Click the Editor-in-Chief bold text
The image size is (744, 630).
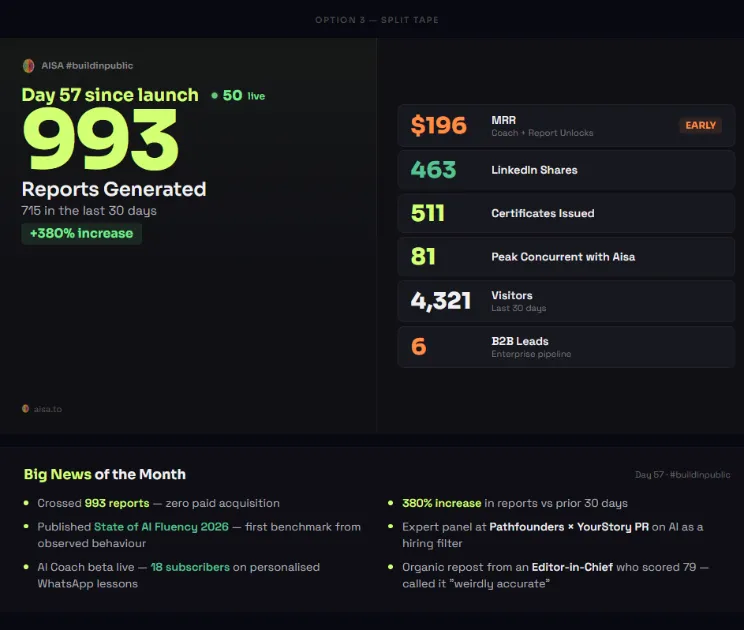coord(572,567)
